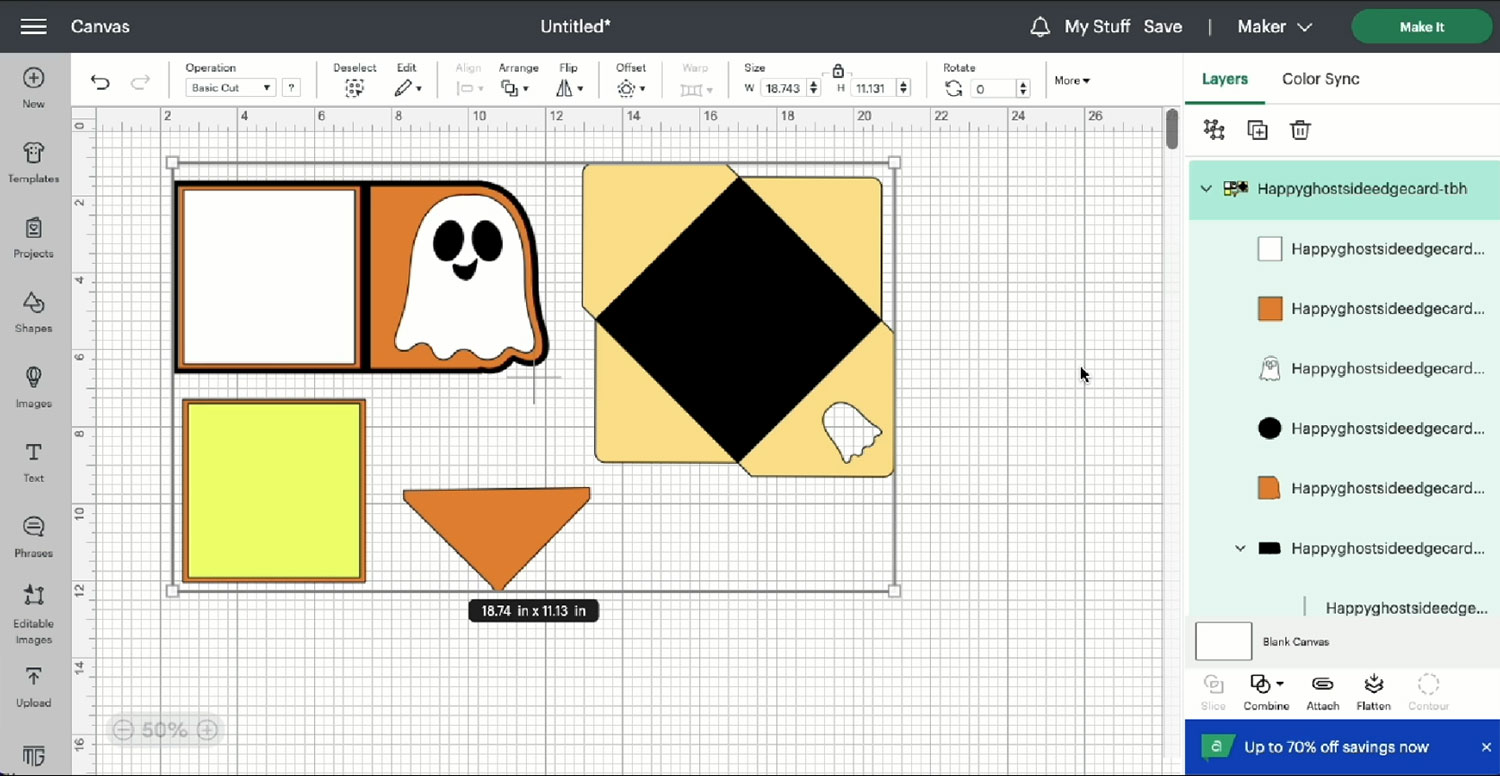The height and width of the screenshot is (776, 1500).
Task: Open the Operation dropdown
Action: [228, 88]
